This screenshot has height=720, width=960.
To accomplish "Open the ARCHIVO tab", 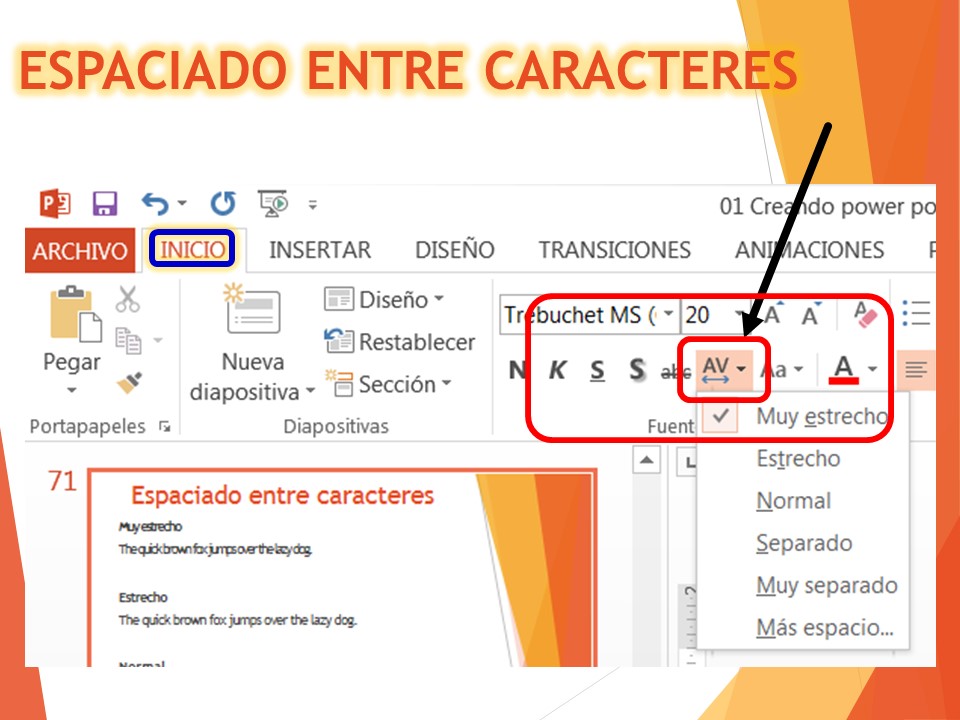I will tap(80, 250).
